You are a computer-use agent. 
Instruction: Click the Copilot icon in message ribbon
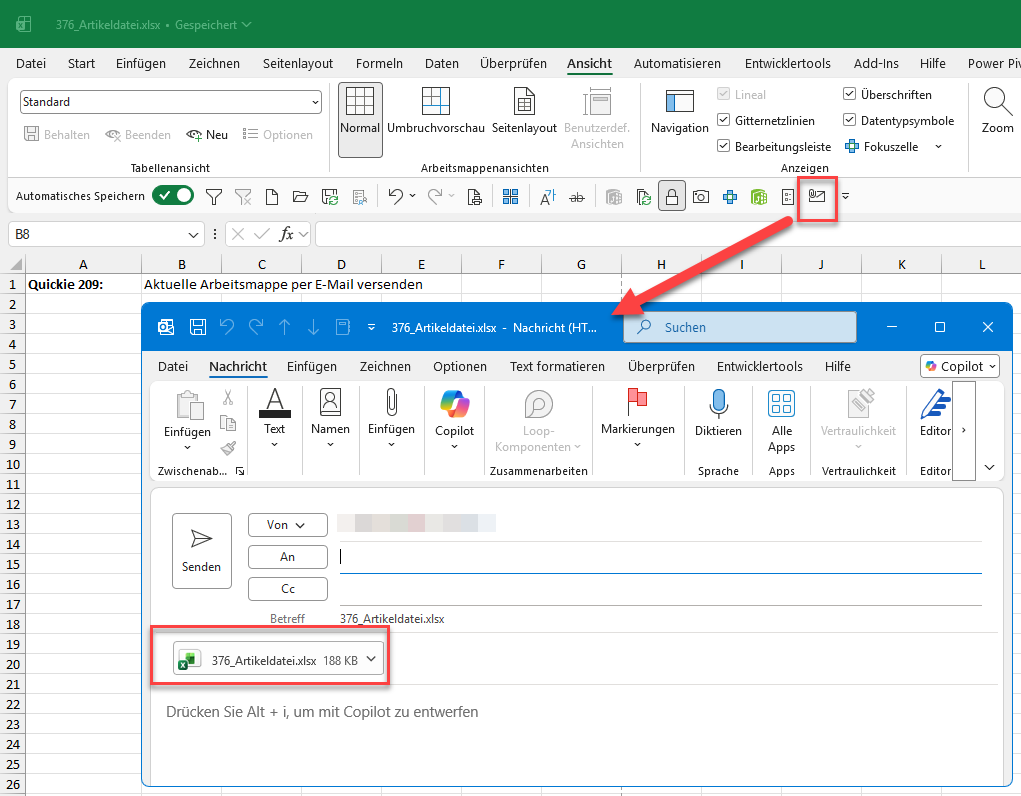[x=454, y=403]
